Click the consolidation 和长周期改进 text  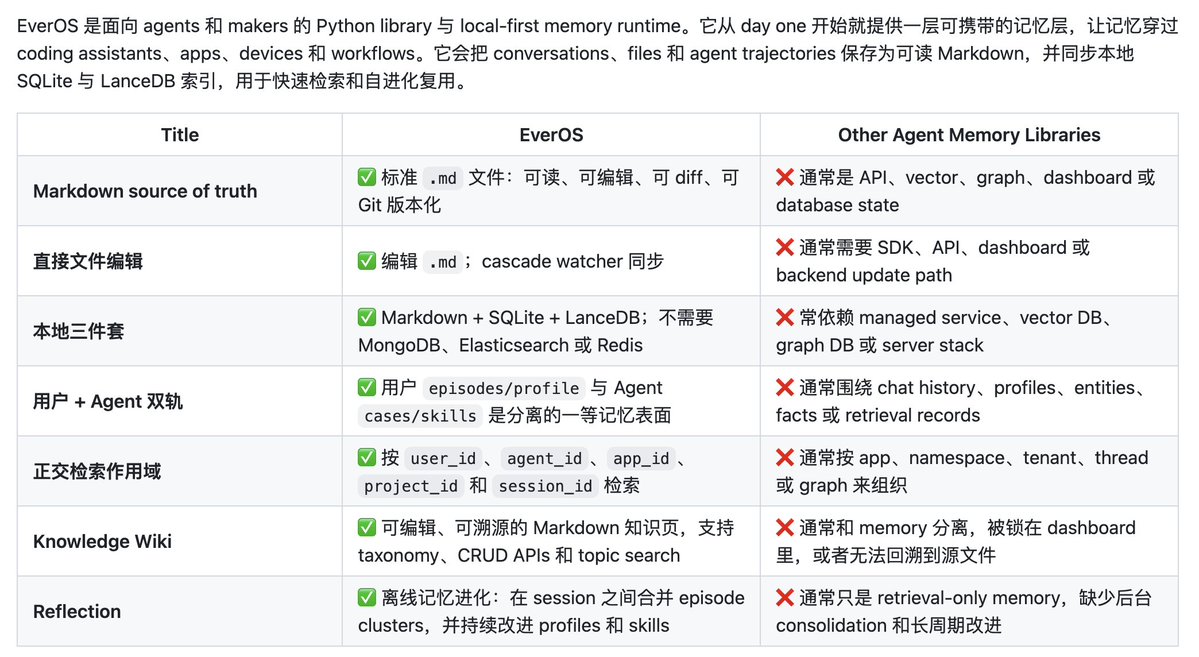(889, 626)
